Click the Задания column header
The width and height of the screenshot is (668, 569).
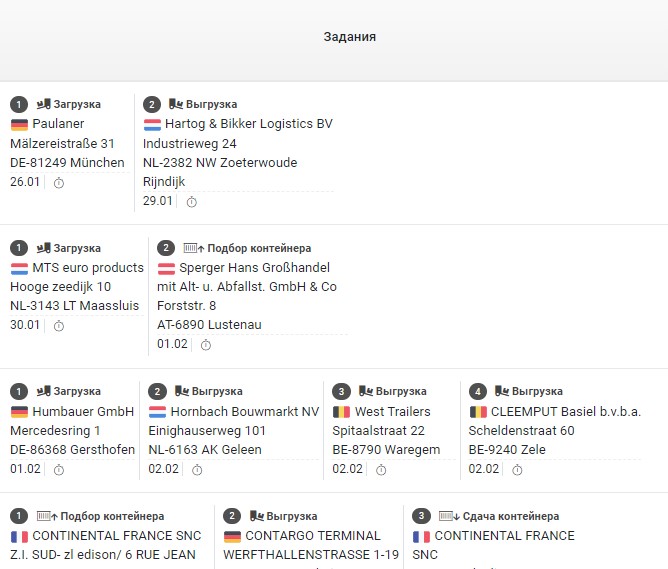(350, 37)
